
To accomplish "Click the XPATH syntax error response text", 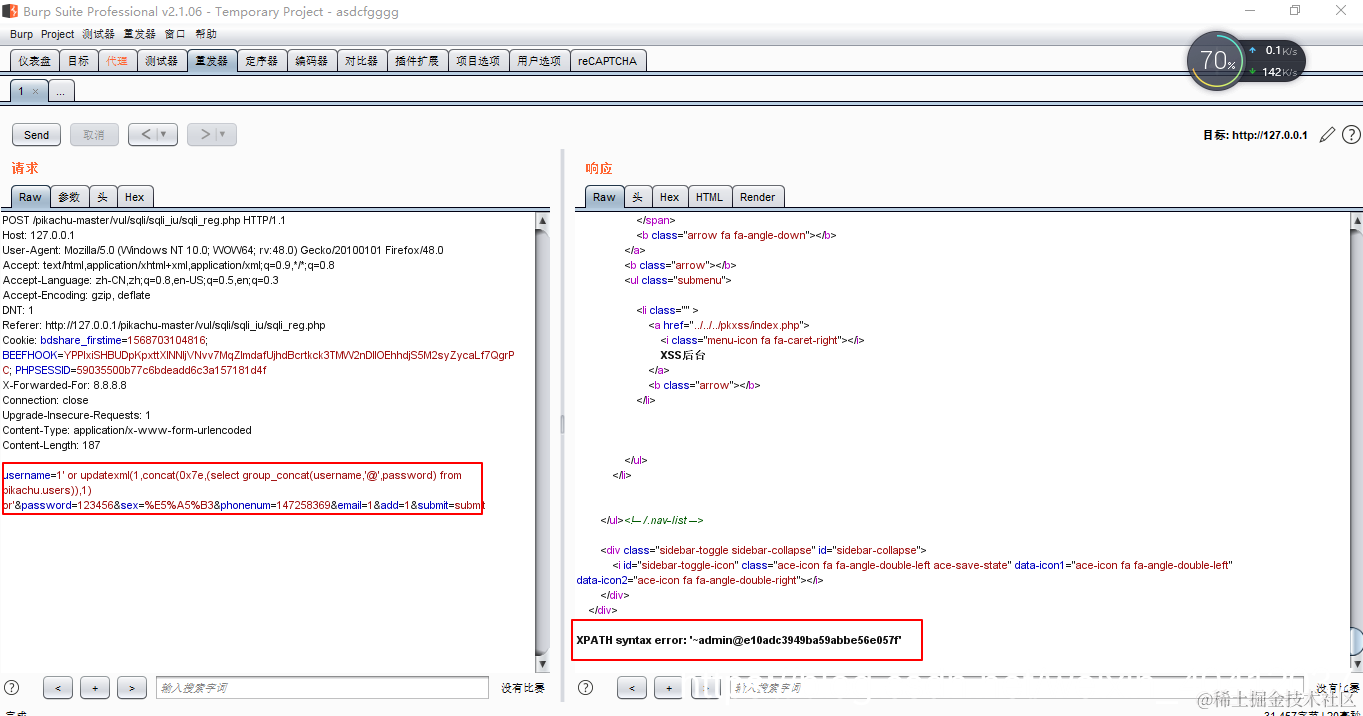I will pos(739,640).
